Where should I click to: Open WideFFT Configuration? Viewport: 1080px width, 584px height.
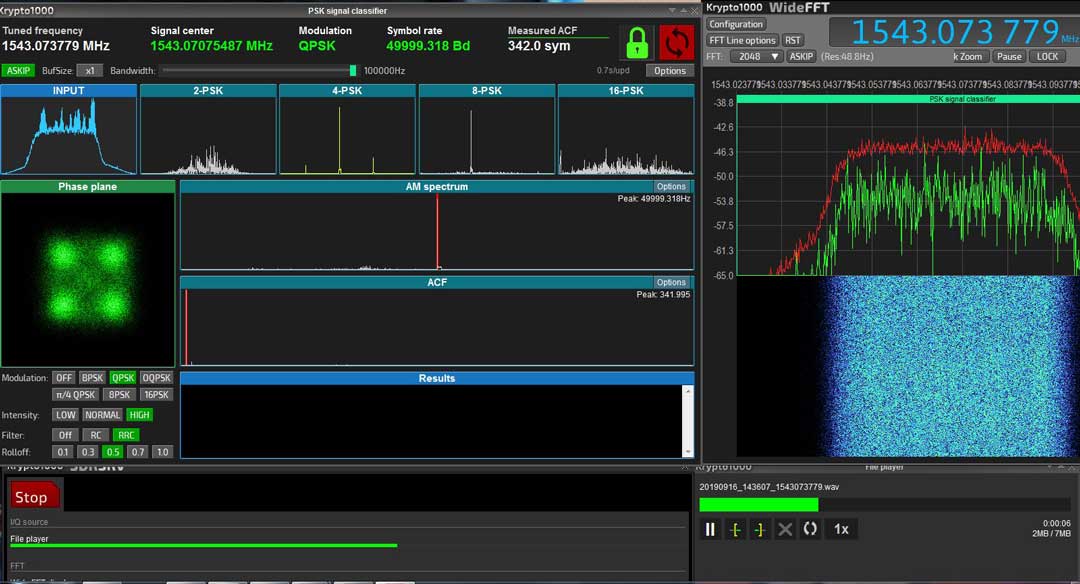tap(736, 24)
